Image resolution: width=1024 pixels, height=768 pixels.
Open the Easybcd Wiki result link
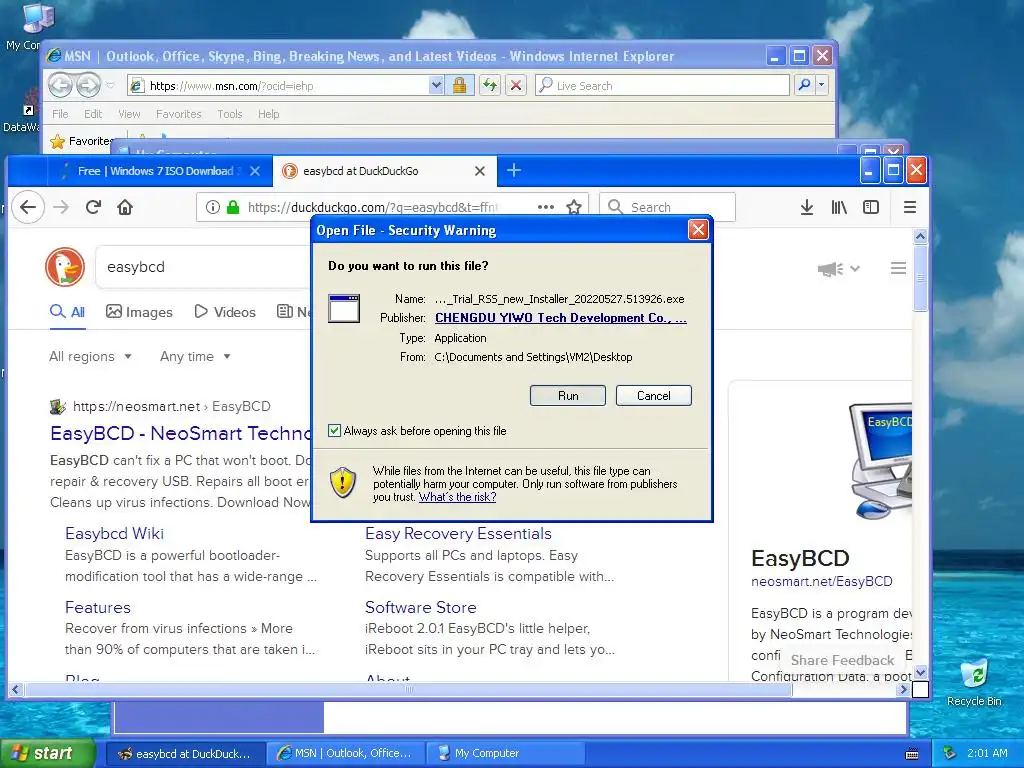pyautogui.click(x=114, y=534)
